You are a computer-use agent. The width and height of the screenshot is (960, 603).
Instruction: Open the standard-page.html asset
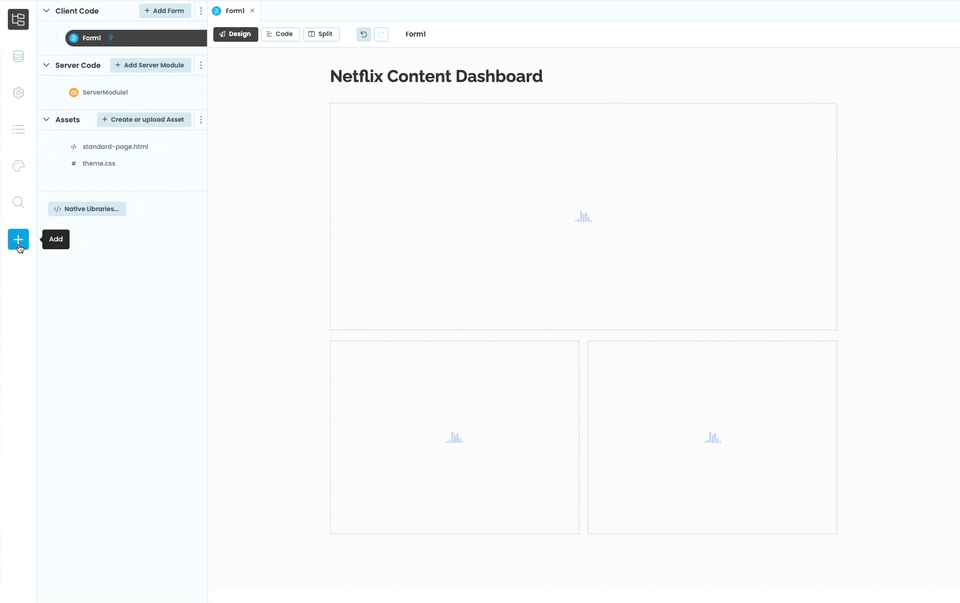115,147
